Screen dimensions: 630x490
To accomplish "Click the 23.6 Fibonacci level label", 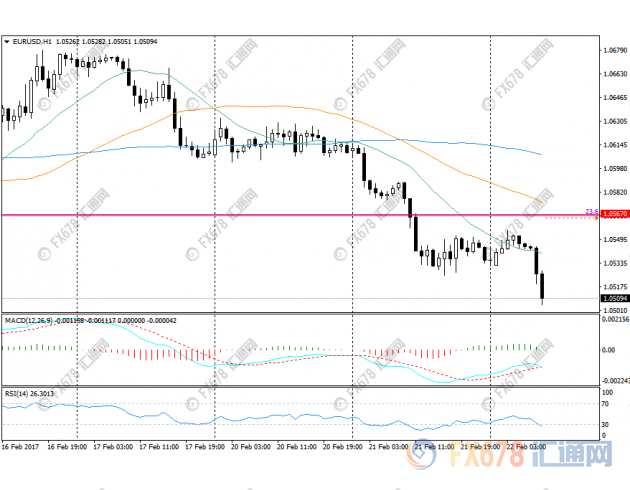I will (590, 211).
